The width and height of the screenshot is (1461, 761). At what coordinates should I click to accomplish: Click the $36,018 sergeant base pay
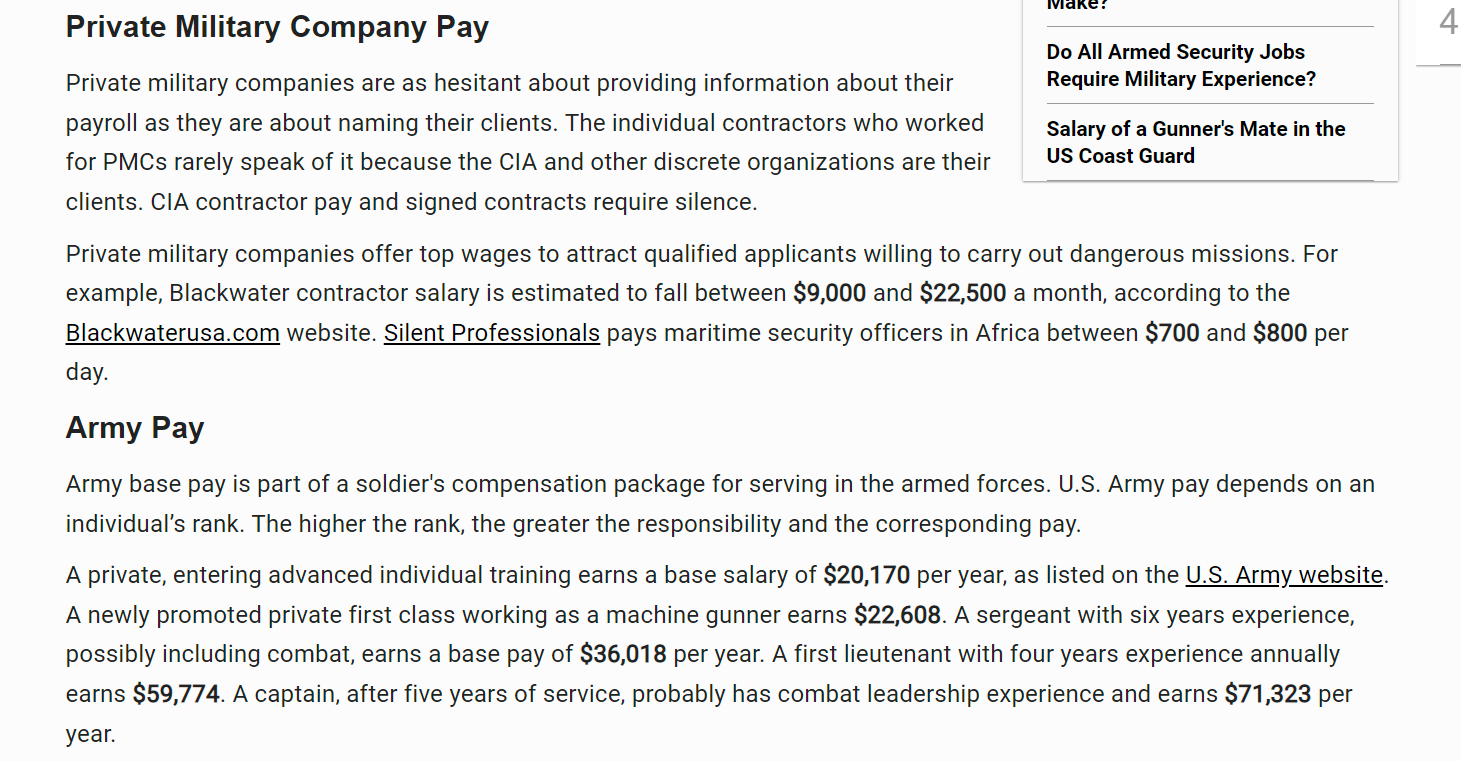click(x=623, y=654)
